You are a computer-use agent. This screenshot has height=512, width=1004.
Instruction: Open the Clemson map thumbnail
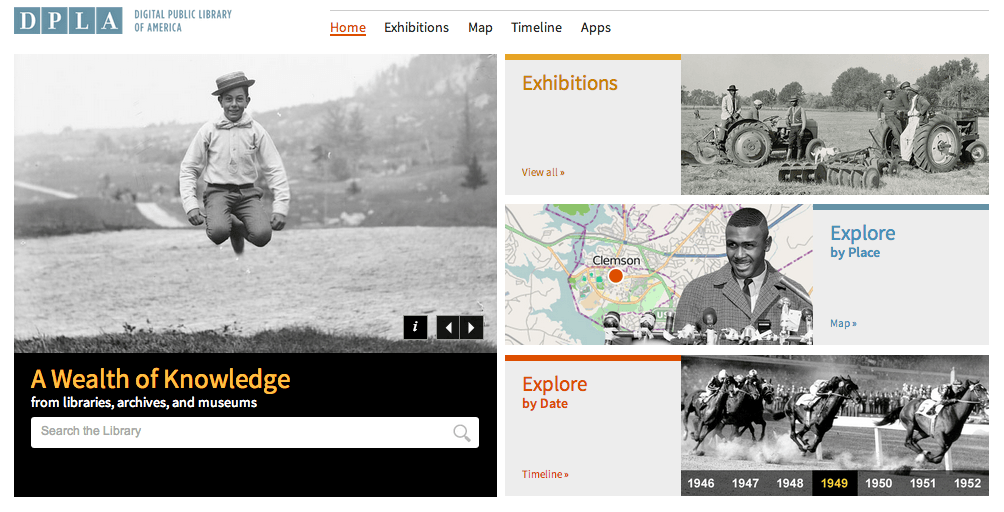659,275
